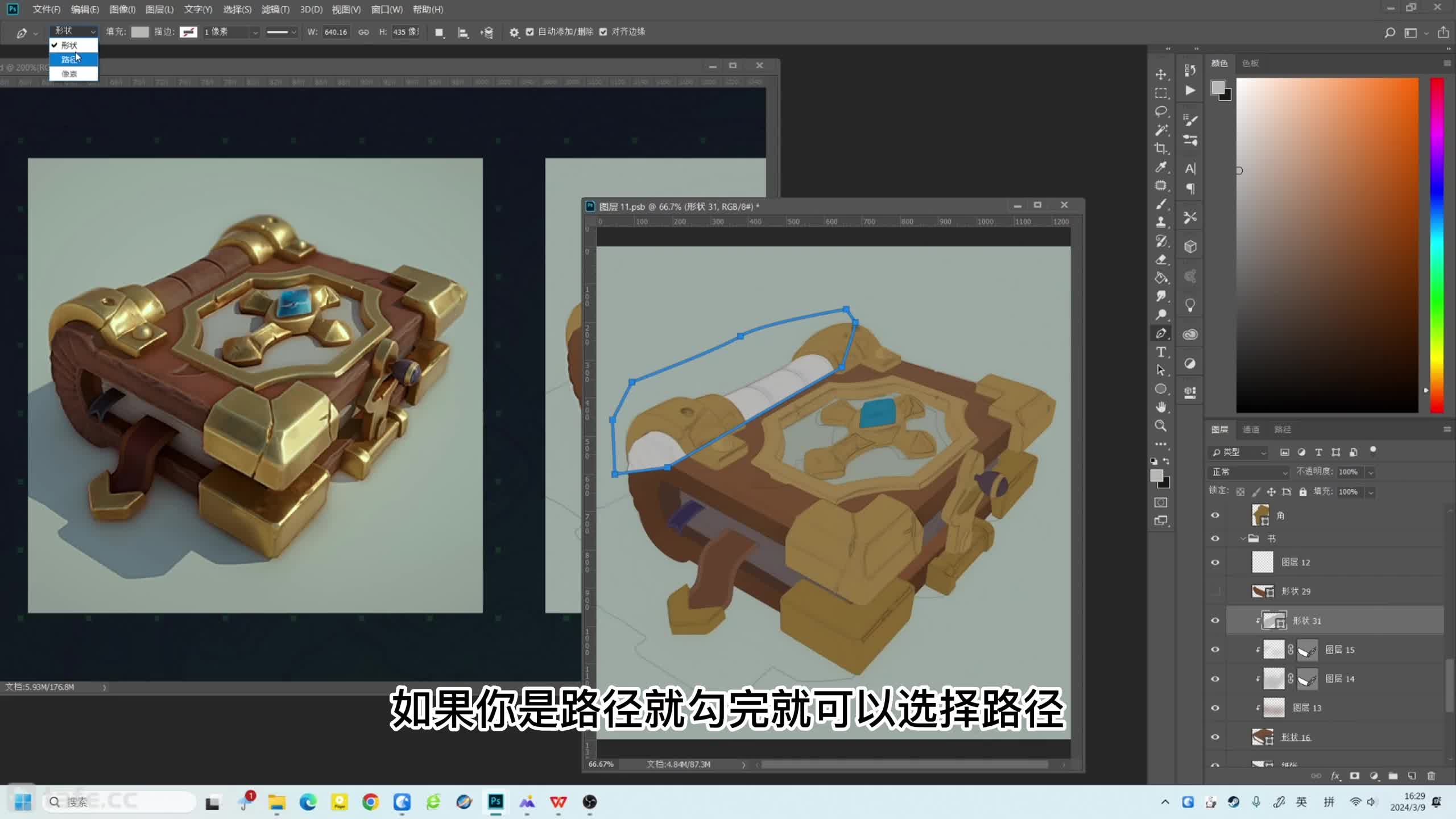Select the Rectangular Marquee tool
The width and height of the screenshot is (1456, 819).
pos(1161,93)
